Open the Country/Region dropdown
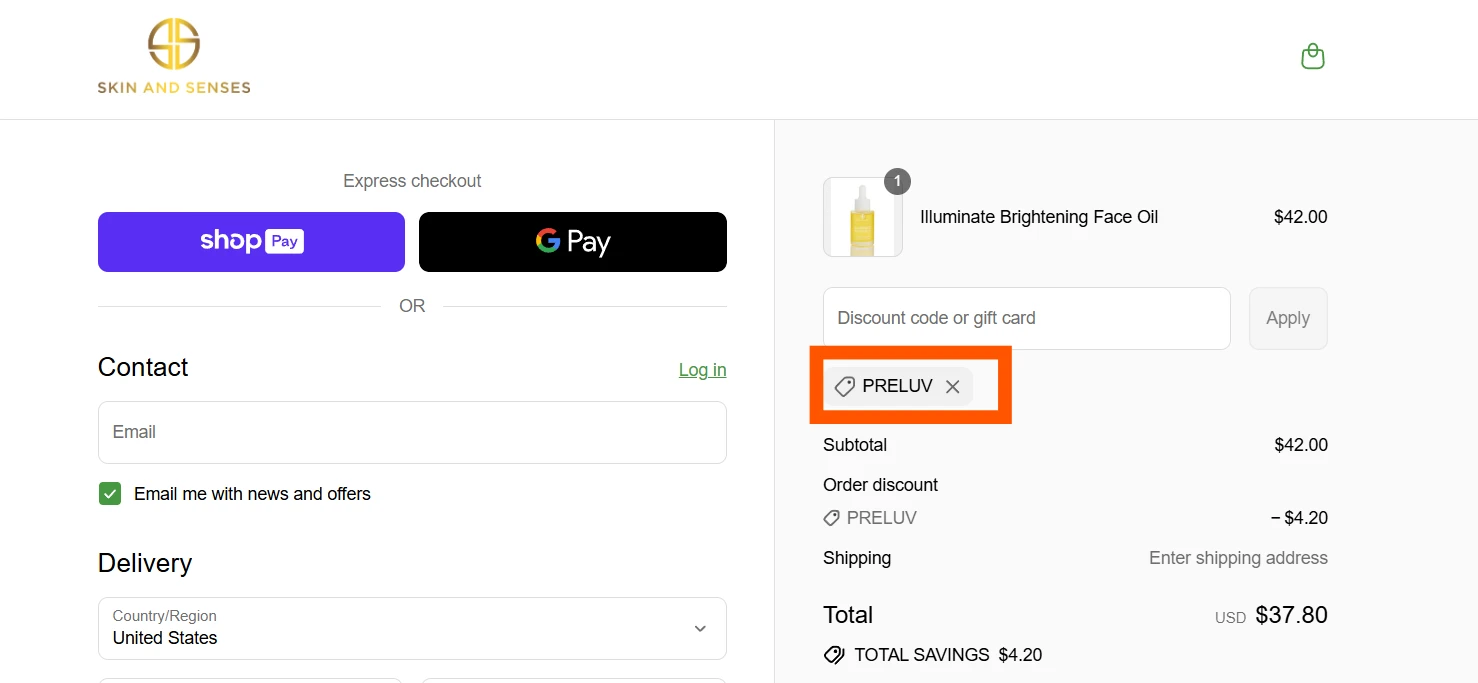Image resolution: width=1478 pixels, height=683 pixels. [412, 628]
